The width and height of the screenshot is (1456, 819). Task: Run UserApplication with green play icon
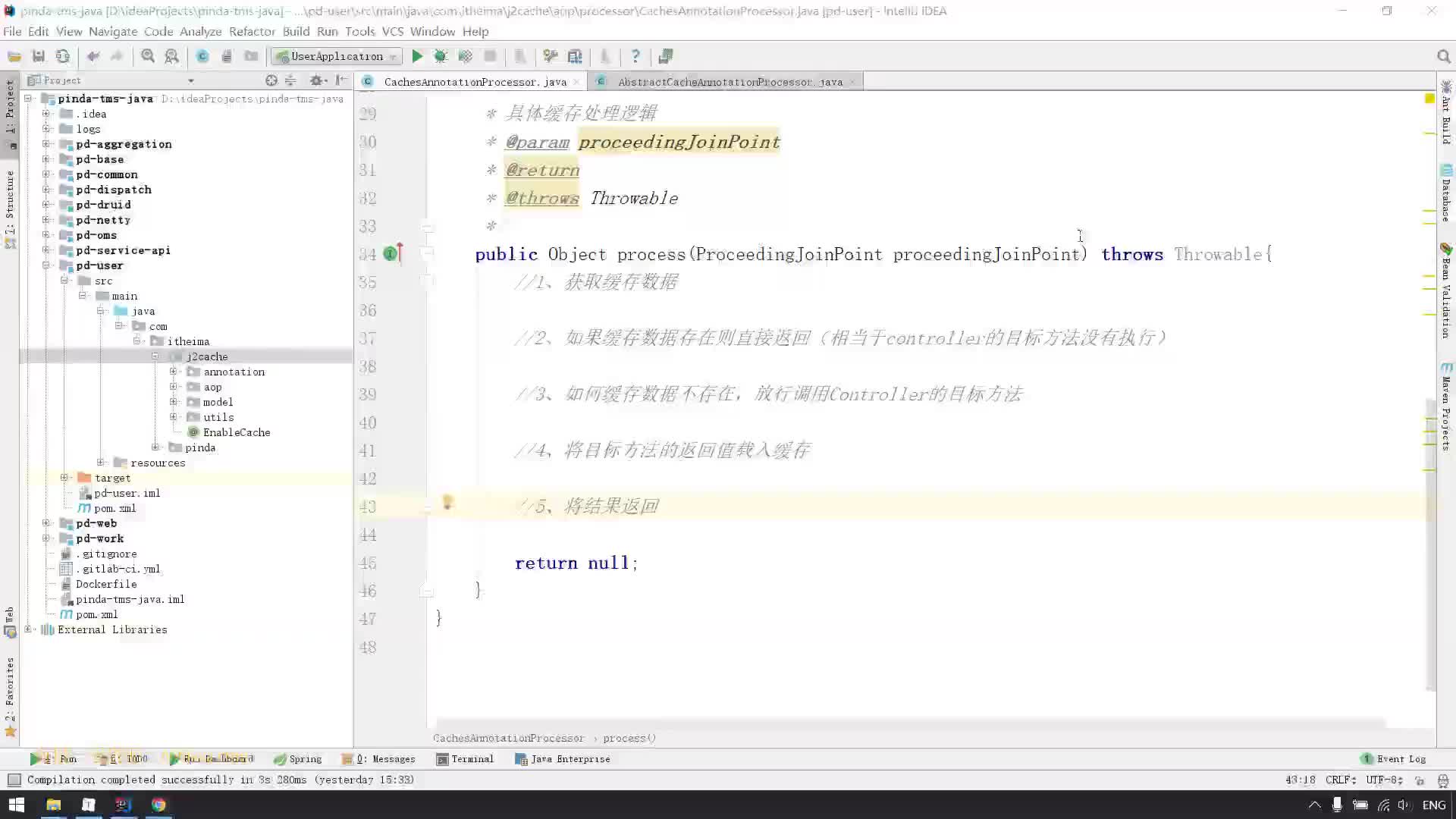tap(417, 56)
